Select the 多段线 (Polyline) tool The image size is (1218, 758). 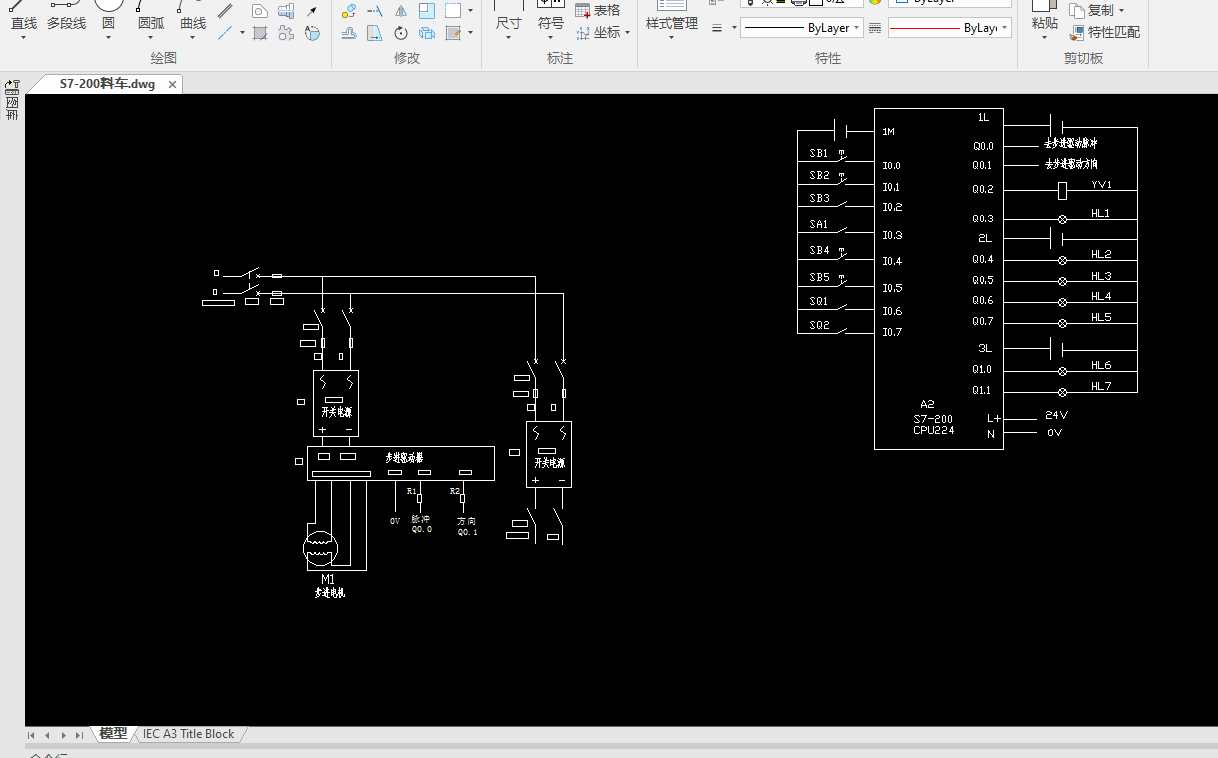(x=66, y=22)
